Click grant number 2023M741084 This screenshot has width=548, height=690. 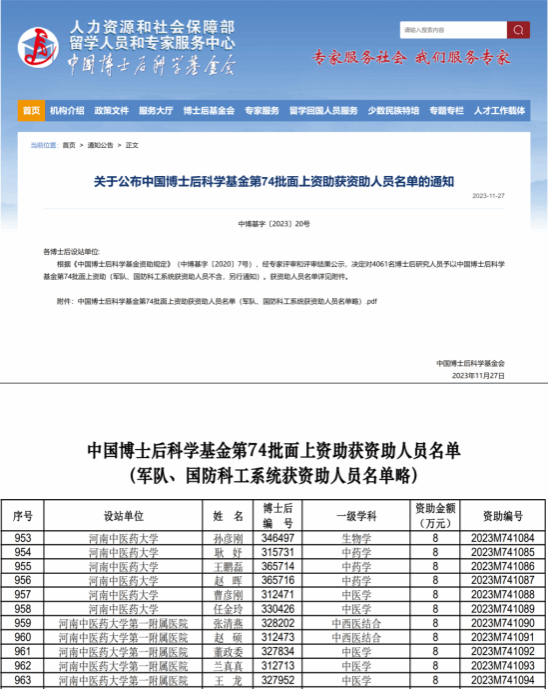click(x=503, y=538)
